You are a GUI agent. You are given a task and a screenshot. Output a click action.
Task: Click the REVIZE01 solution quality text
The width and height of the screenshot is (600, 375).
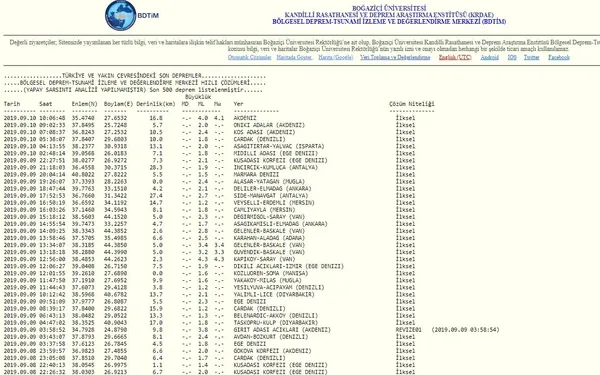(409, 330)
